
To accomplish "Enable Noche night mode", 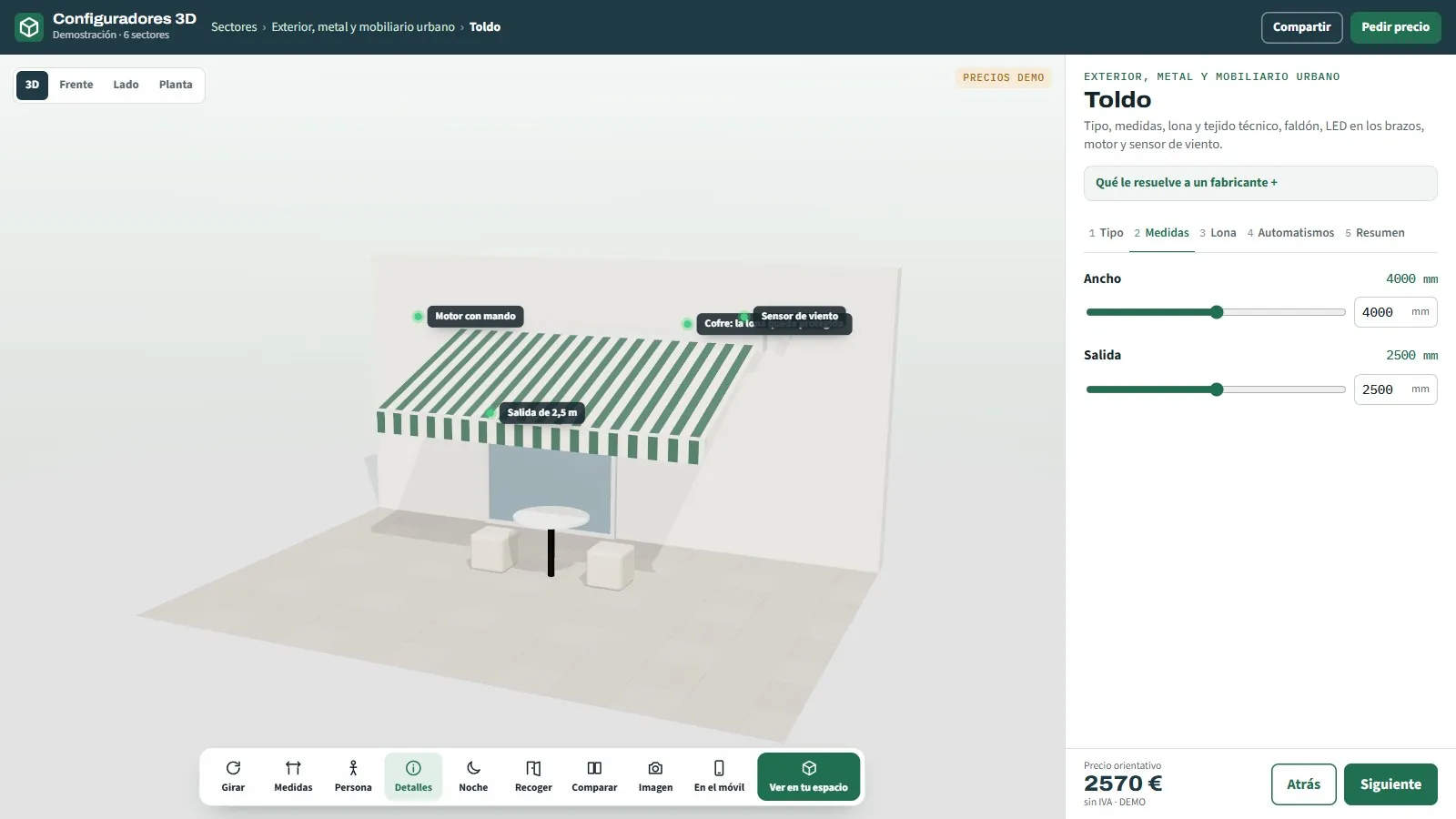I will coord(473,776).
